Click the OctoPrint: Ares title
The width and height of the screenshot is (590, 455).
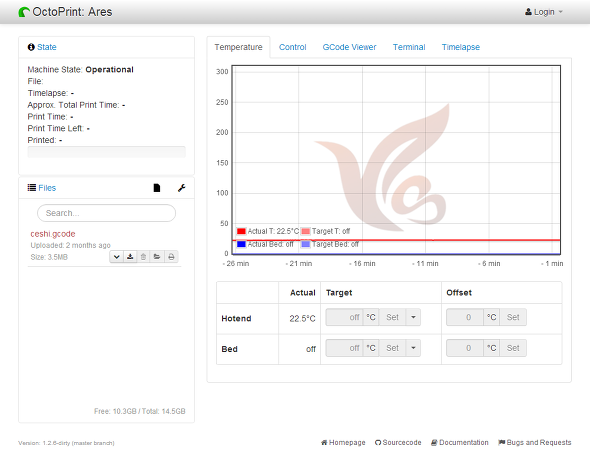(x=72, y=12)
